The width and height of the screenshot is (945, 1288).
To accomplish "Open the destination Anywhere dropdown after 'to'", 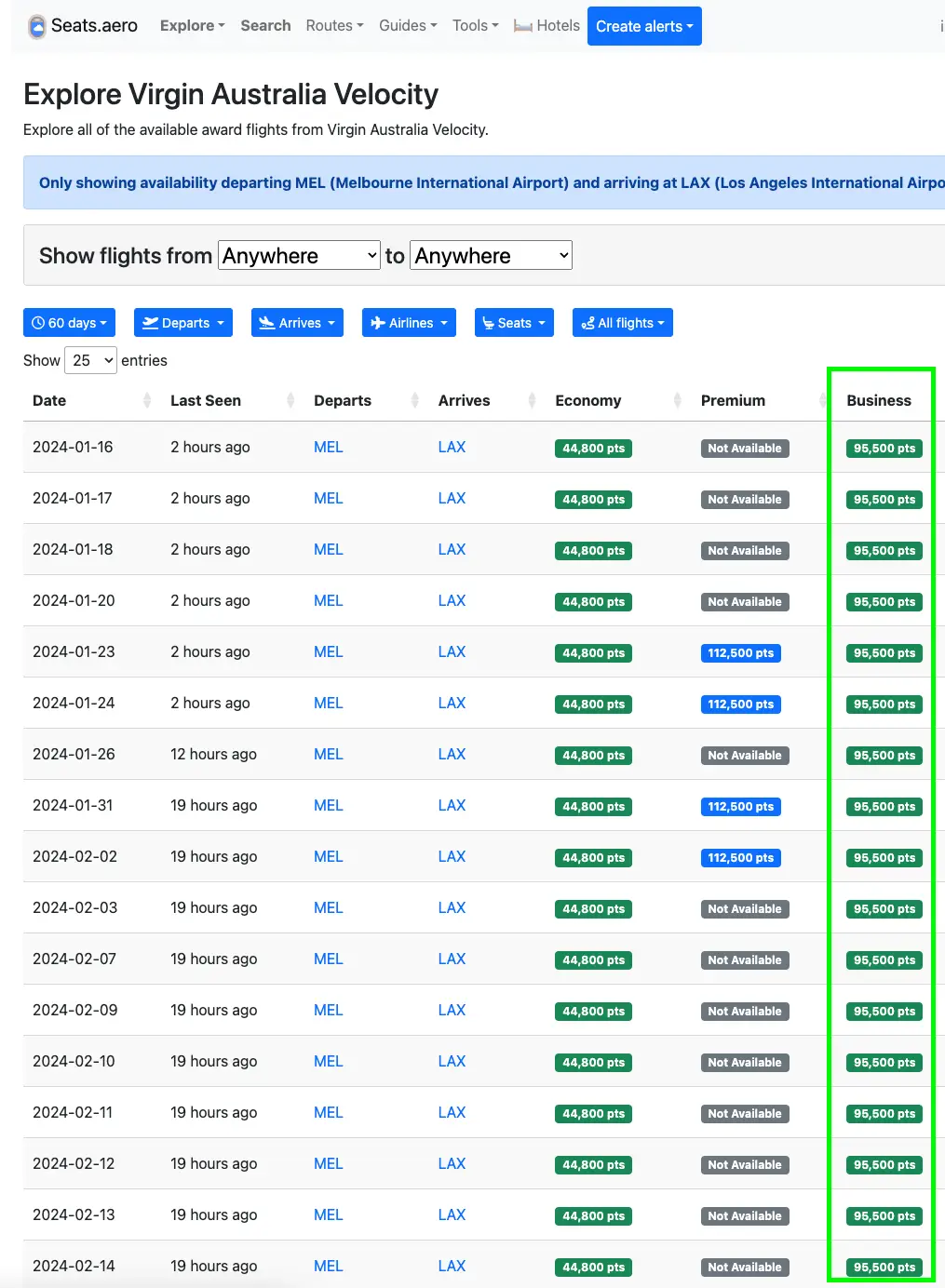I will click(x=492, y=255).
